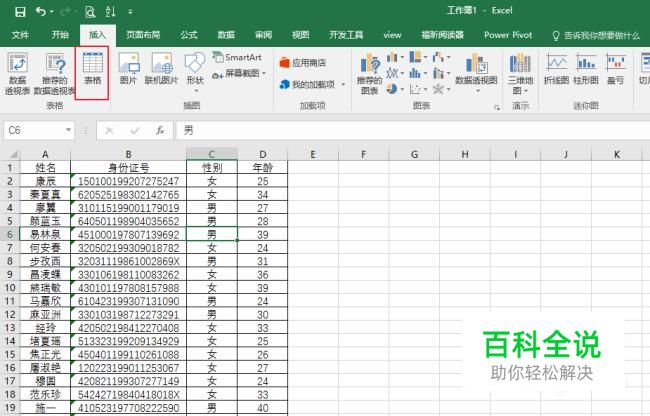Image resolution: width=650 pixels, height=416 pixels.
Task: Select age cell in 施一 row
Action: [262, 408]
